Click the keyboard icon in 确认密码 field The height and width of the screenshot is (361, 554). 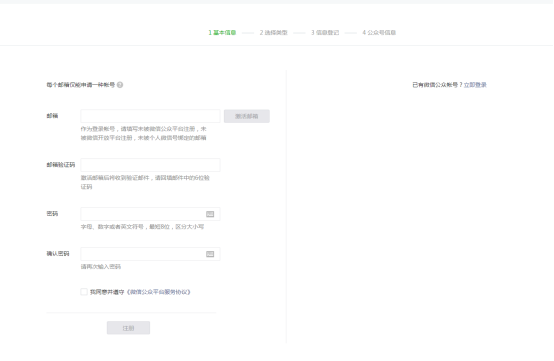(210, 254)
